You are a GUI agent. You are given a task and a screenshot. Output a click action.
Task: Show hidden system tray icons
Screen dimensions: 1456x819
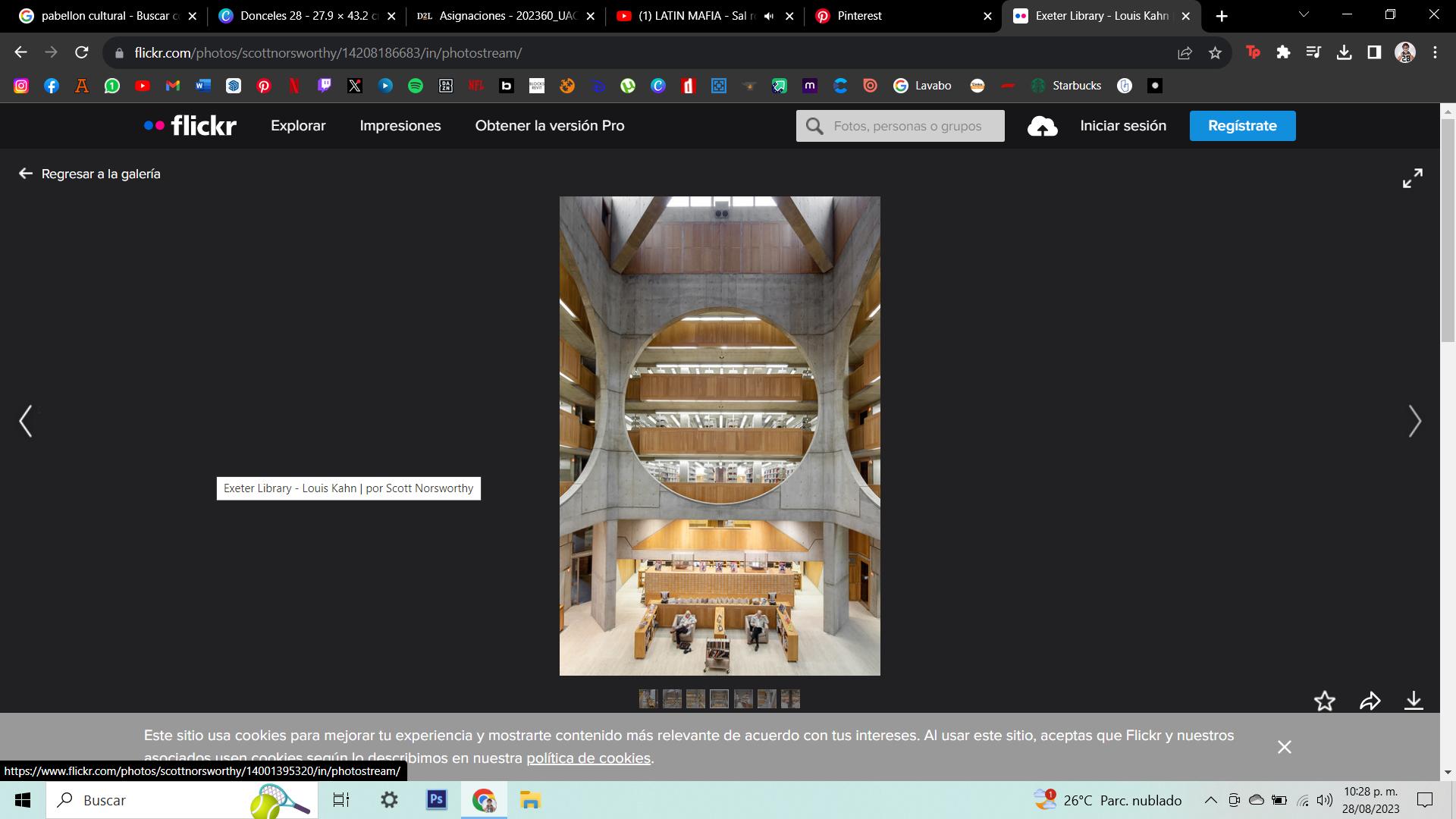coord(1210,800)
